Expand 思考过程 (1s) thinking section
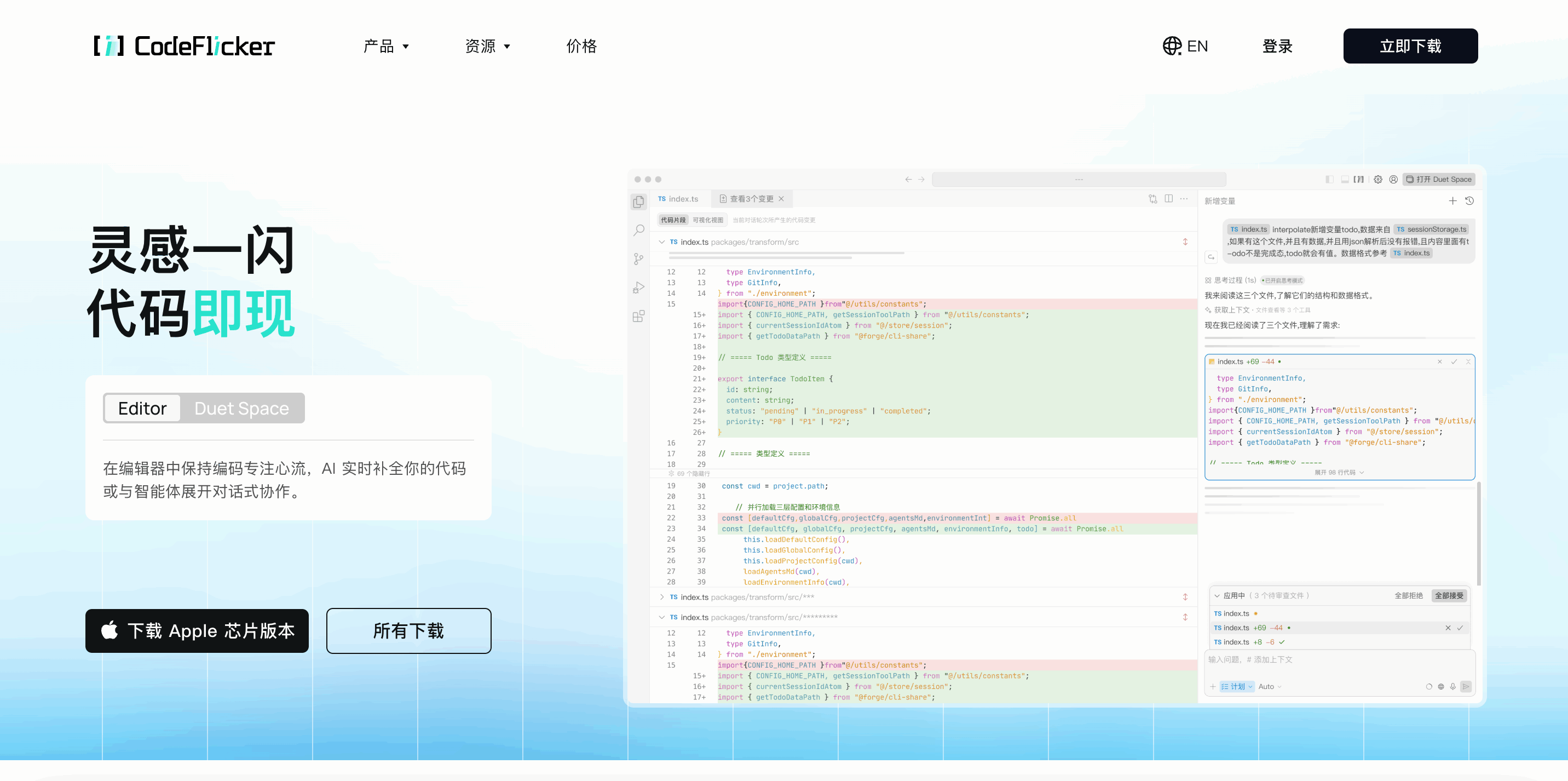The height and width of the screenshot is (781, 1568). tap(1230, 280)
